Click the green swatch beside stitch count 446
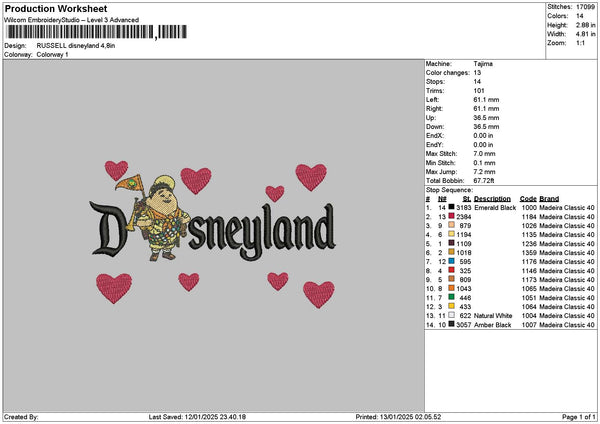The height and width of the screenshot is (424, 600). (x=452, y=297)
